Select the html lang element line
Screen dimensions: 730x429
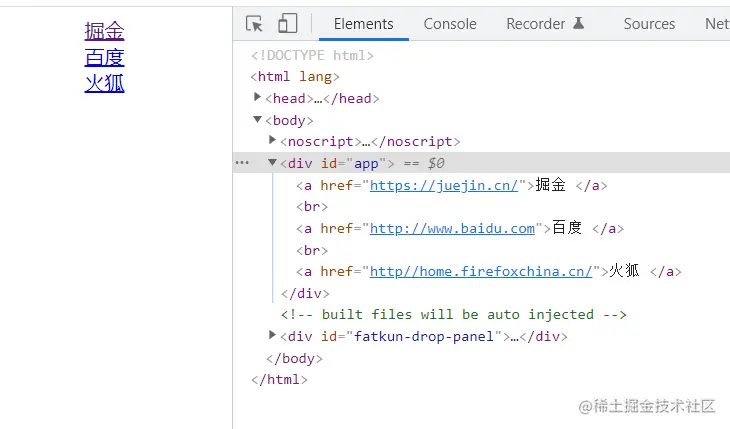click(x=298, y=76)
